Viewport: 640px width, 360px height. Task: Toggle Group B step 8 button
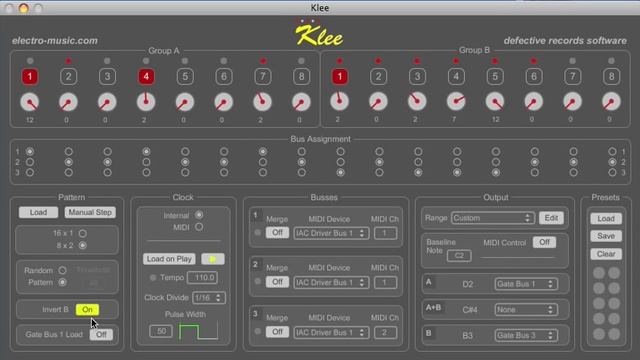click(x=611, y=76)
